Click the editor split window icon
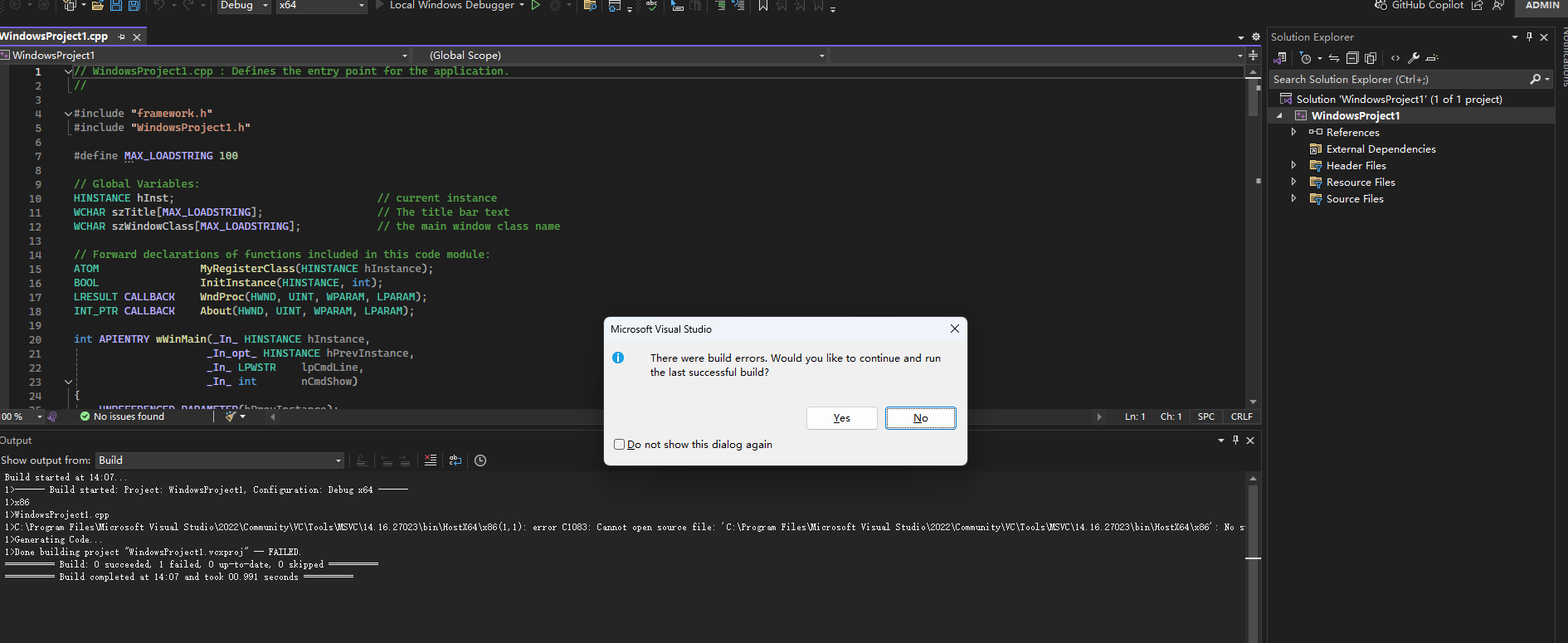Image resolution: width=1568 pixels, height=643 pixels. point(1253,56)
